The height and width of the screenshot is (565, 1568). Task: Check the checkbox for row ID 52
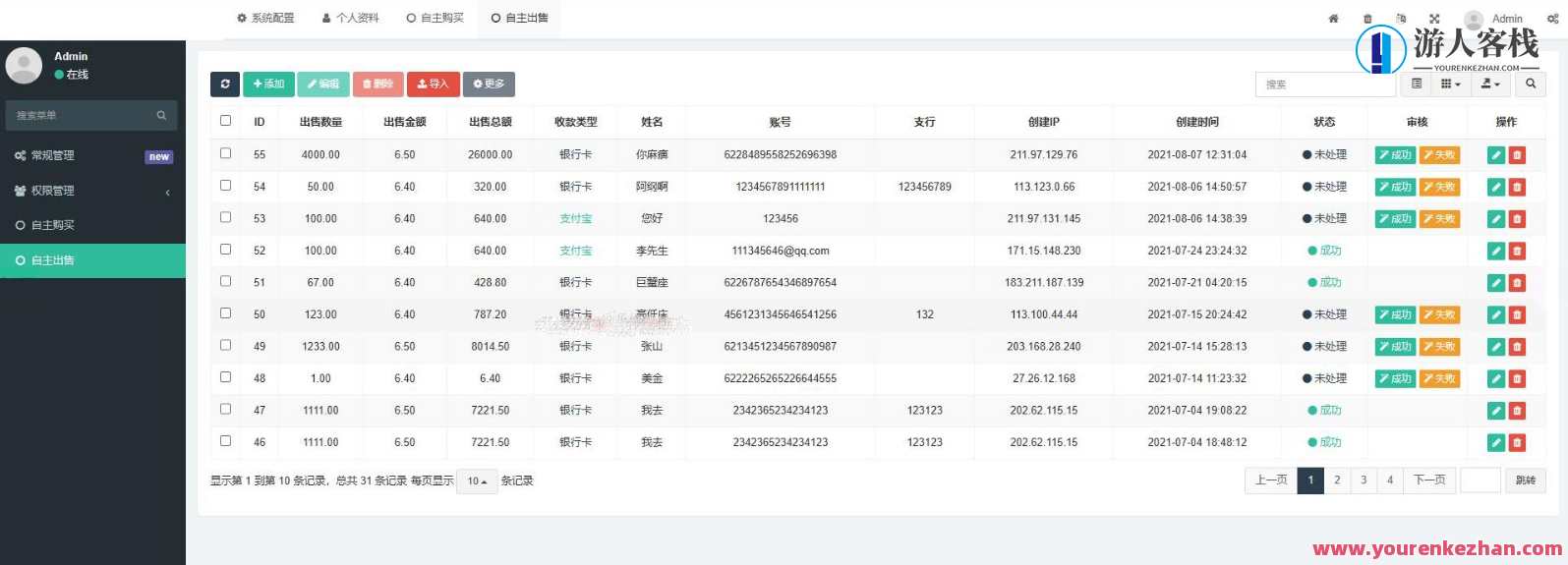pyautogui.click(x=225, y=249)
